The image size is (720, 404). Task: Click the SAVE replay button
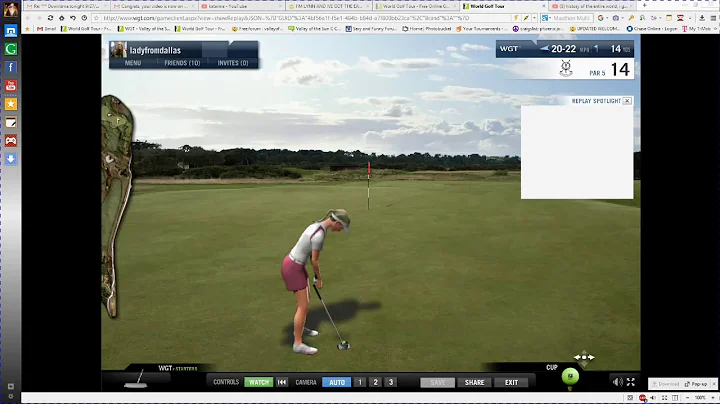tap(437, 382)
